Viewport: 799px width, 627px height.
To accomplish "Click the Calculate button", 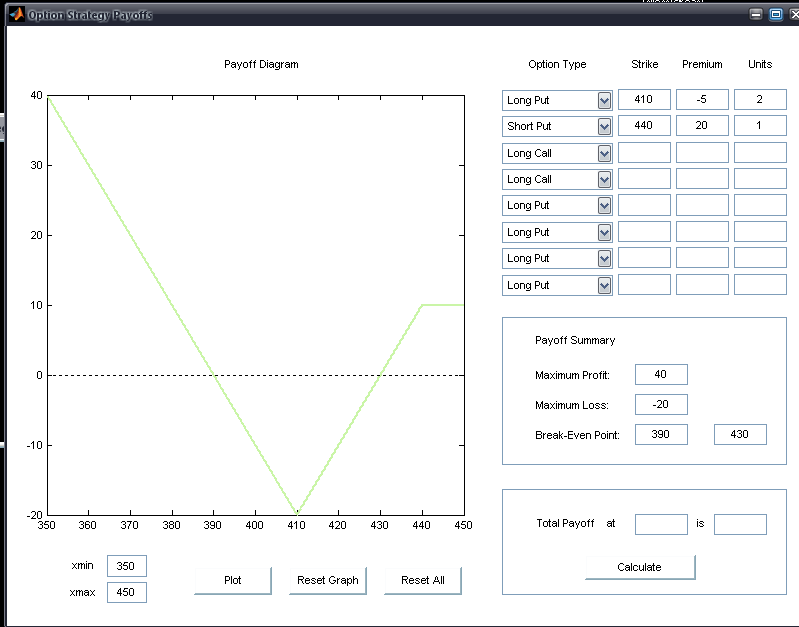I will (x=640, y=567).
